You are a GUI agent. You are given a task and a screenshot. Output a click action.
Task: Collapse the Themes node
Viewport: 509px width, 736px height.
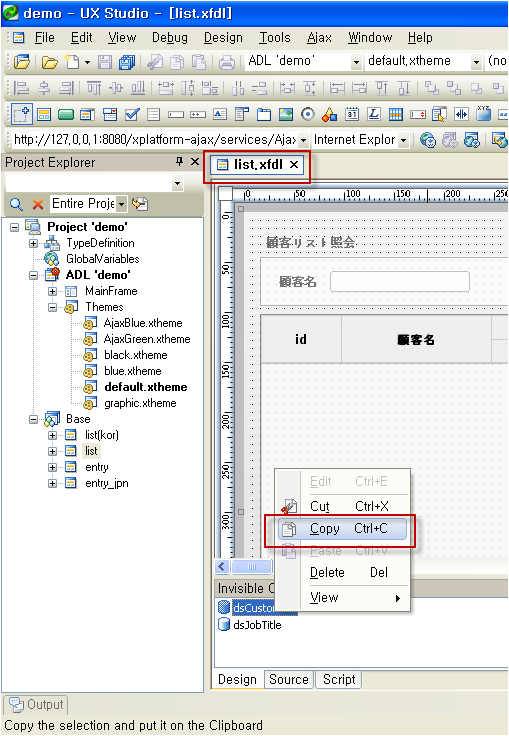pyautogui.click(x=53, y=307)
